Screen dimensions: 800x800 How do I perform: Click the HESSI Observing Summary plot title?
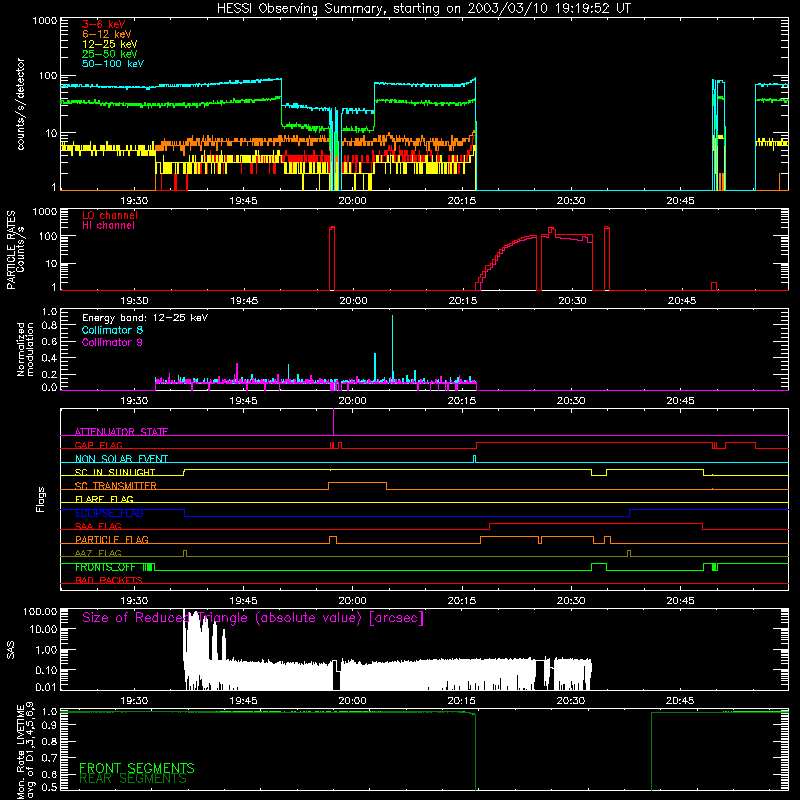click(423, 9)
